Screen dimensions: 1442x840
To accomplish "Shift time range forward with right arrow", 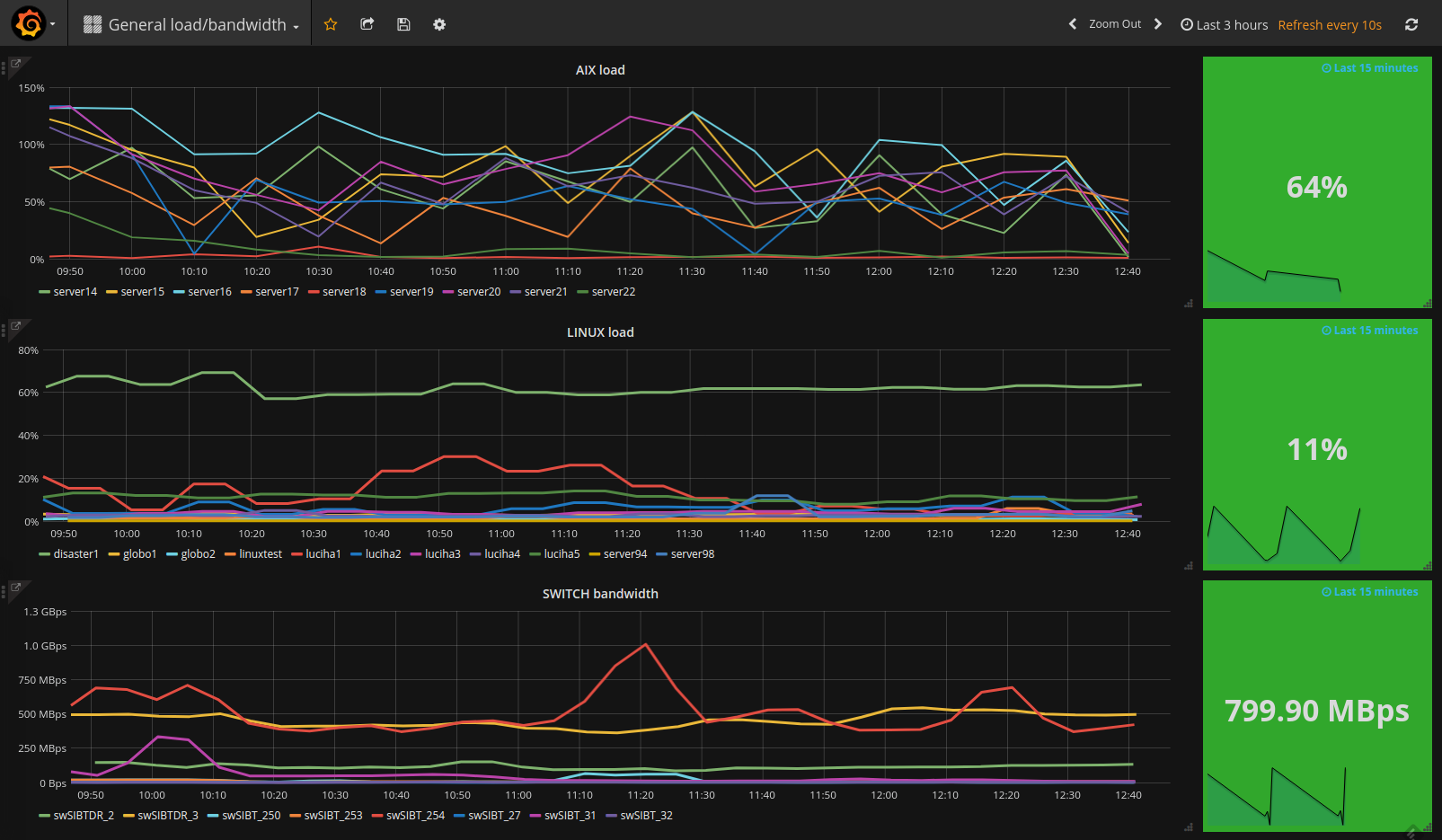I will tap(1158, 24).
